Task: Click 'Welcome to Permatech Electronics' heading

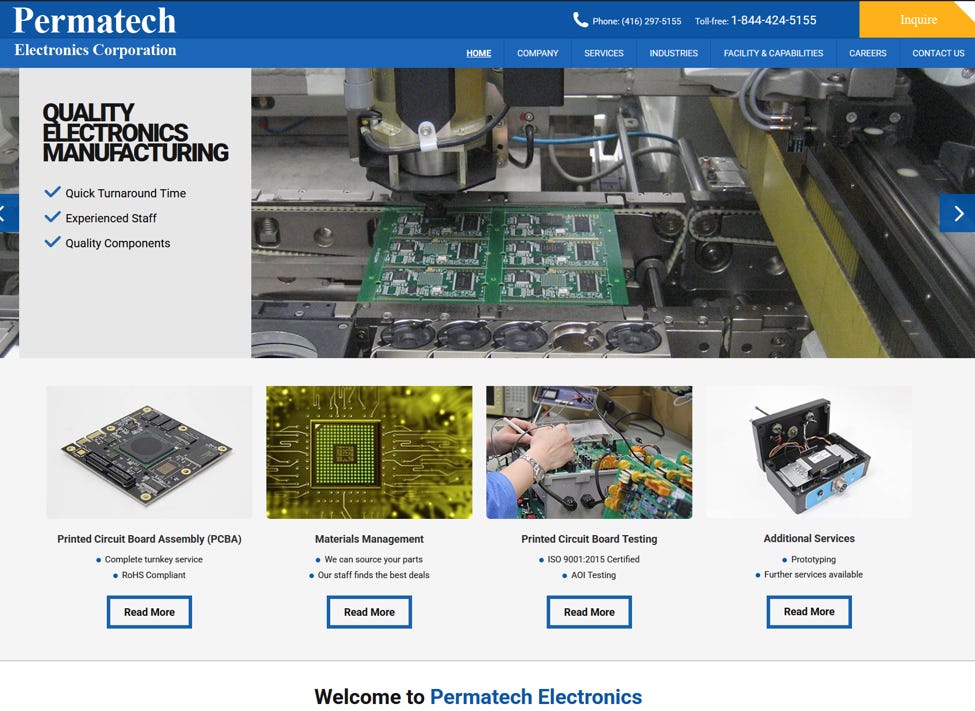Action: (478, 697)
